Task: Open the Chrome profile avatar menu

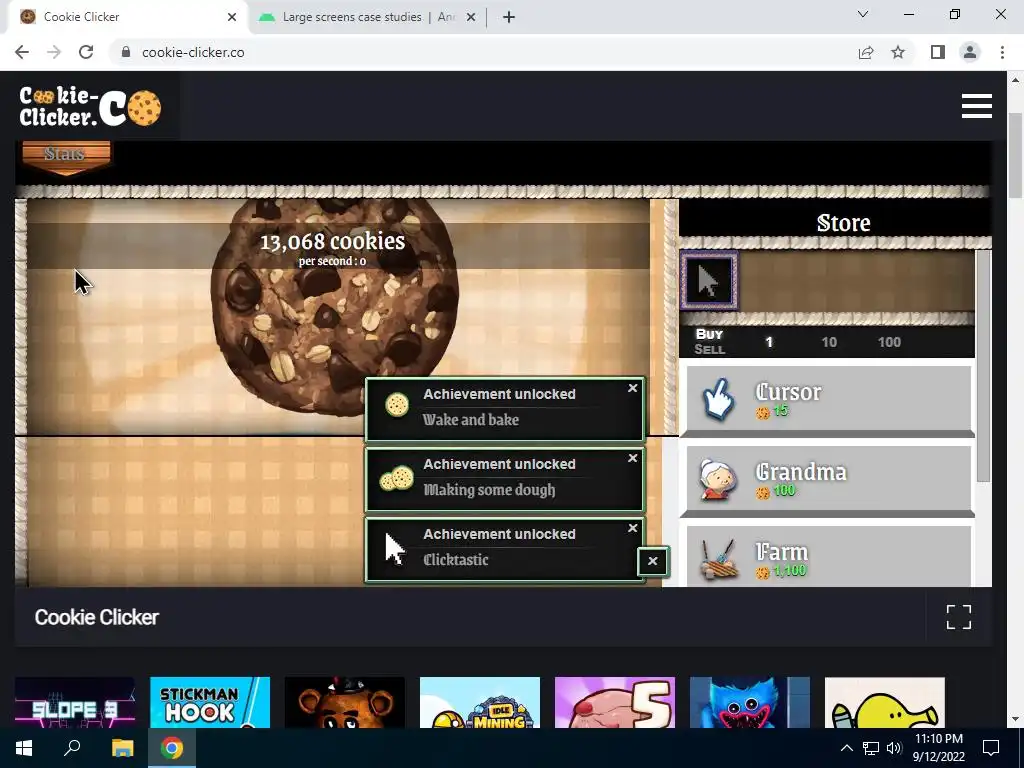Action: click(x=970, y=52)
